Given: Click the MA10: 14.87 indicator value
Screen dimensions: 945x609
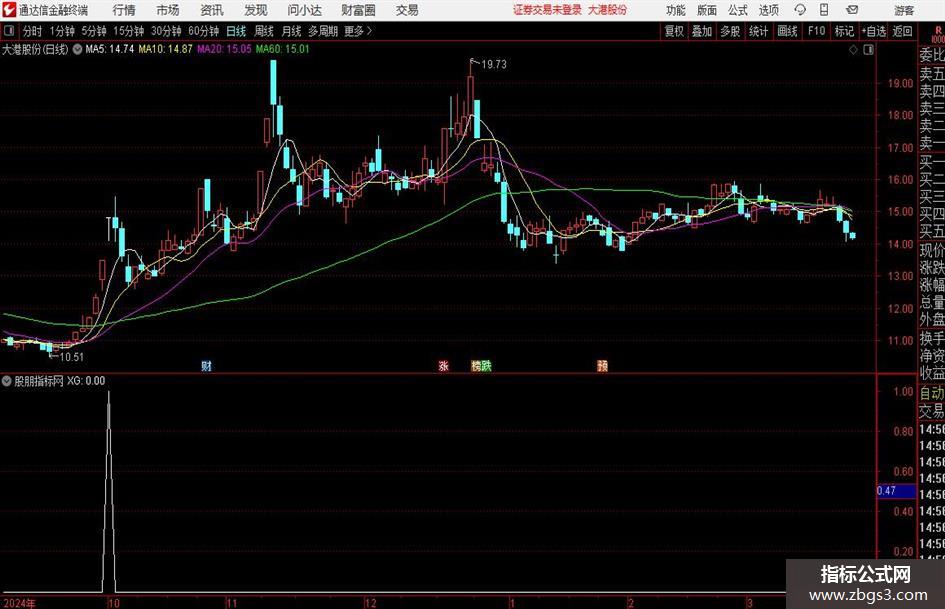Looking at the screenshot, I should coord(165,49).
